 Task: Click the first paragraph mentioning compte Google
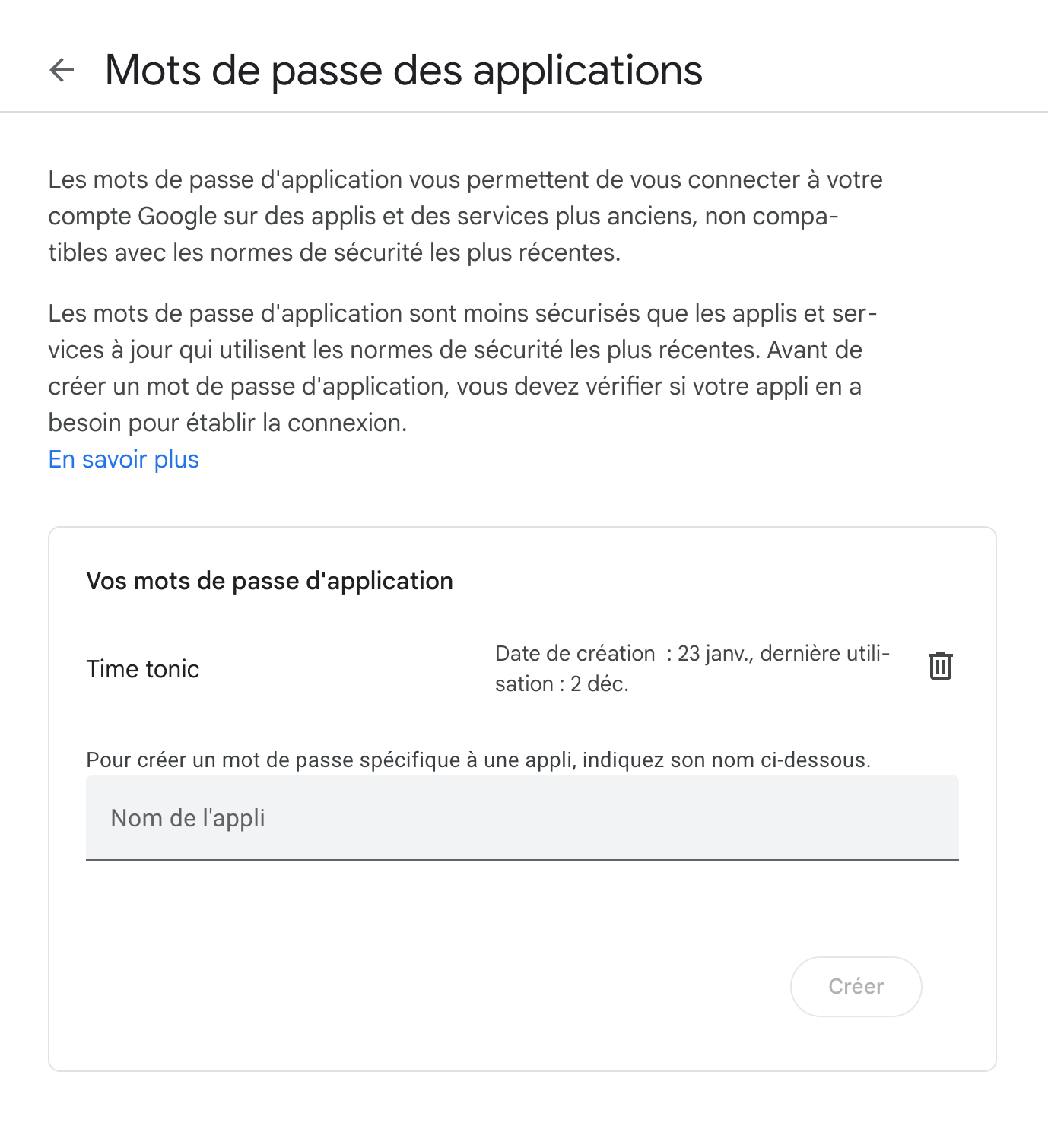tap(465, 216)
